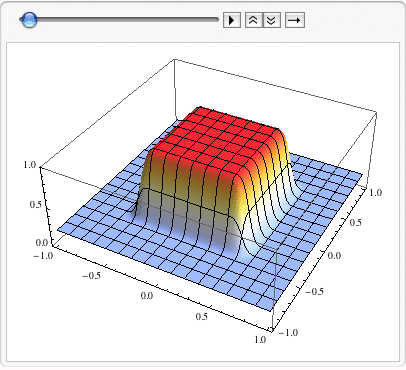Click the far right end of slider track

216,20
